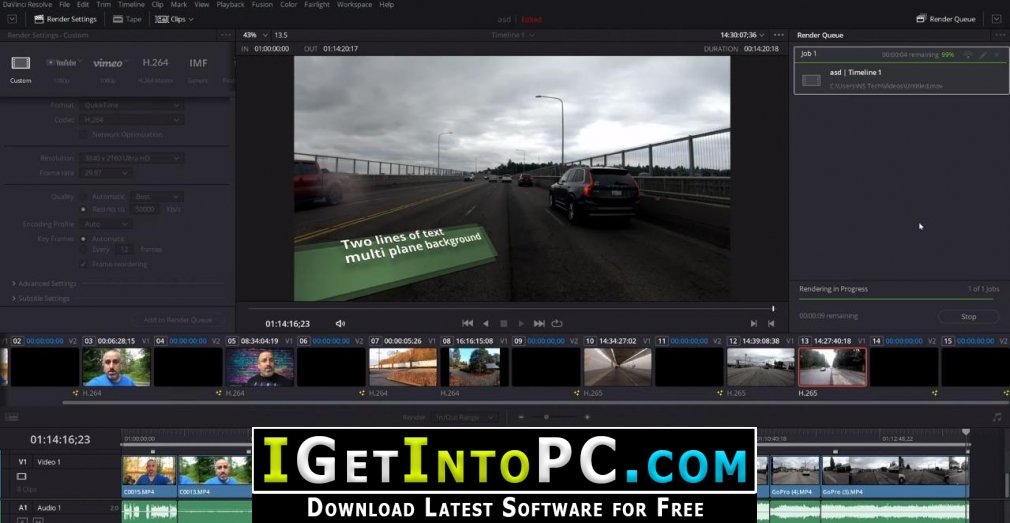Remove Job 1 using its X icon
Viewport: 1010px width, 523px height.
click(997, 55)
